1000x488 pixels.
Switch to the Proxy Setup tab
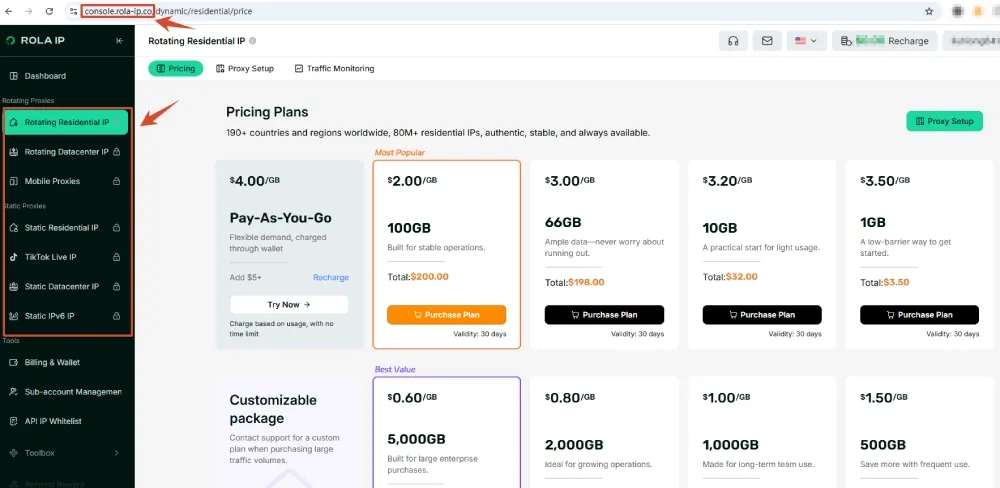click(245, 68)
